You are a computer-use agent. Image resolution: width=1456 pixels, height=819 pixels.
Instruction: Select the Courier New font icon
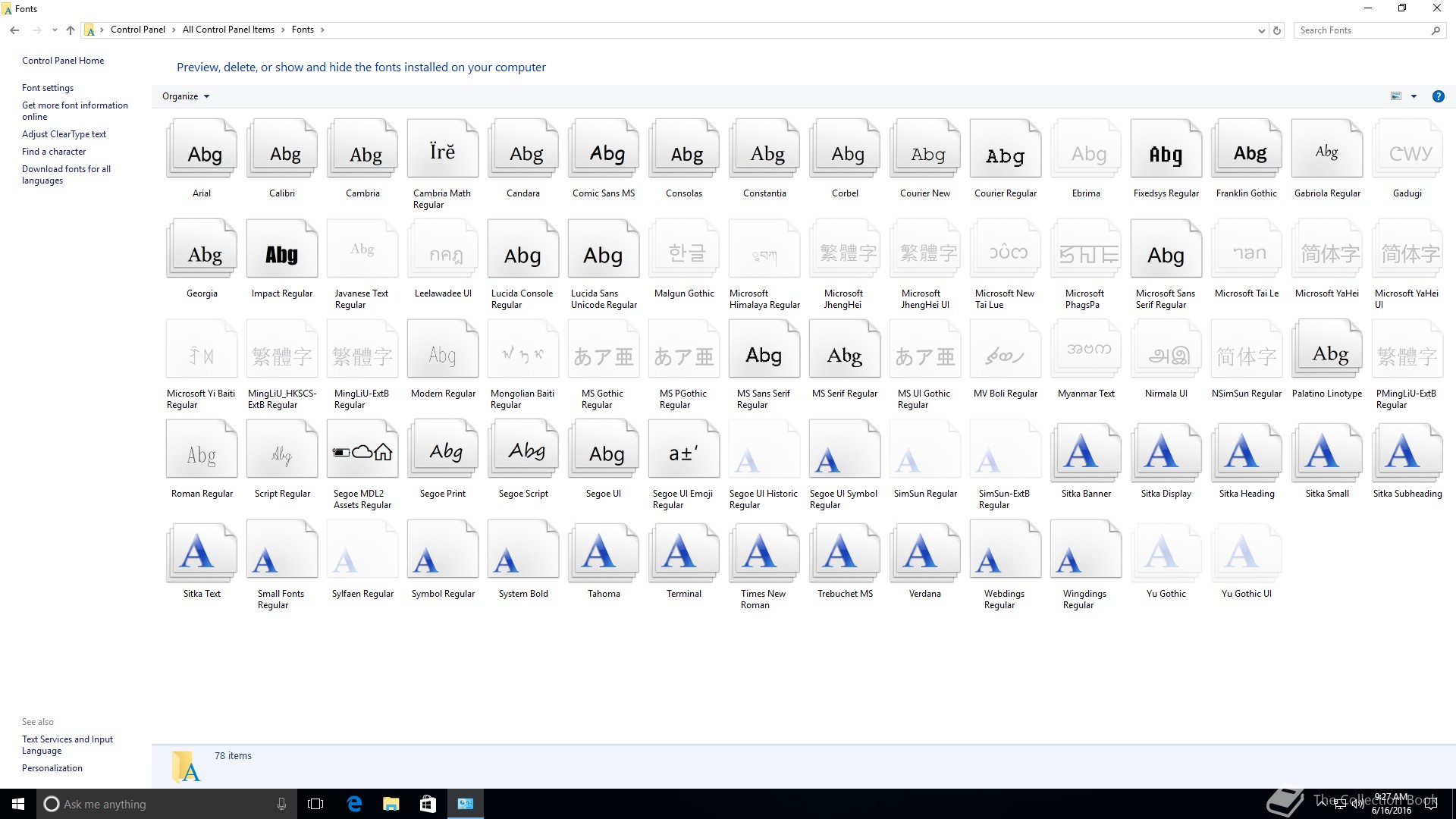coord(925,149)
